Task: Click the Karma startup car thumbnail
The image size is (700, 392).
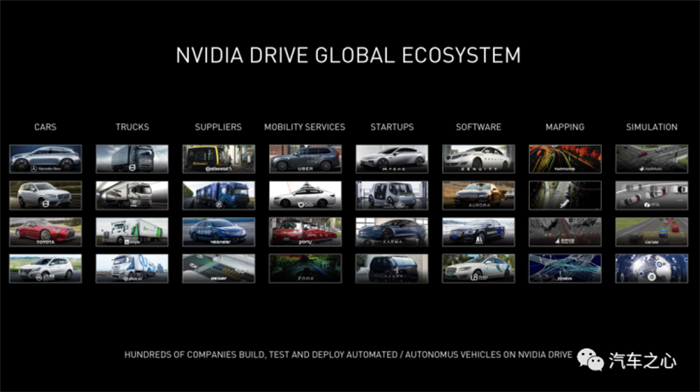Action: [392, 232]
